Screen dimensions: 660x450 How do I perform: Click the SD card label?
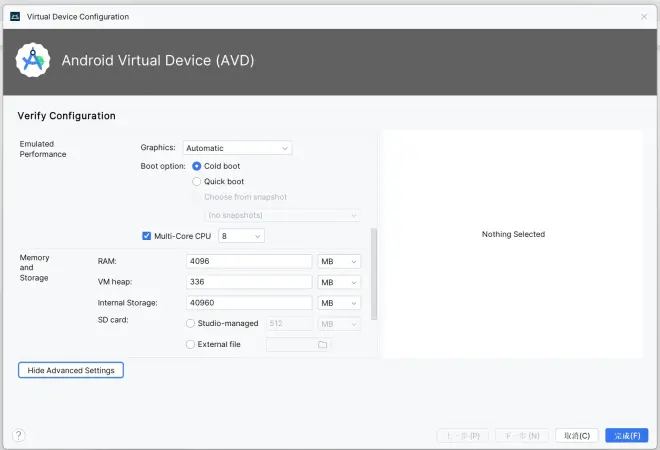point(113,320)
